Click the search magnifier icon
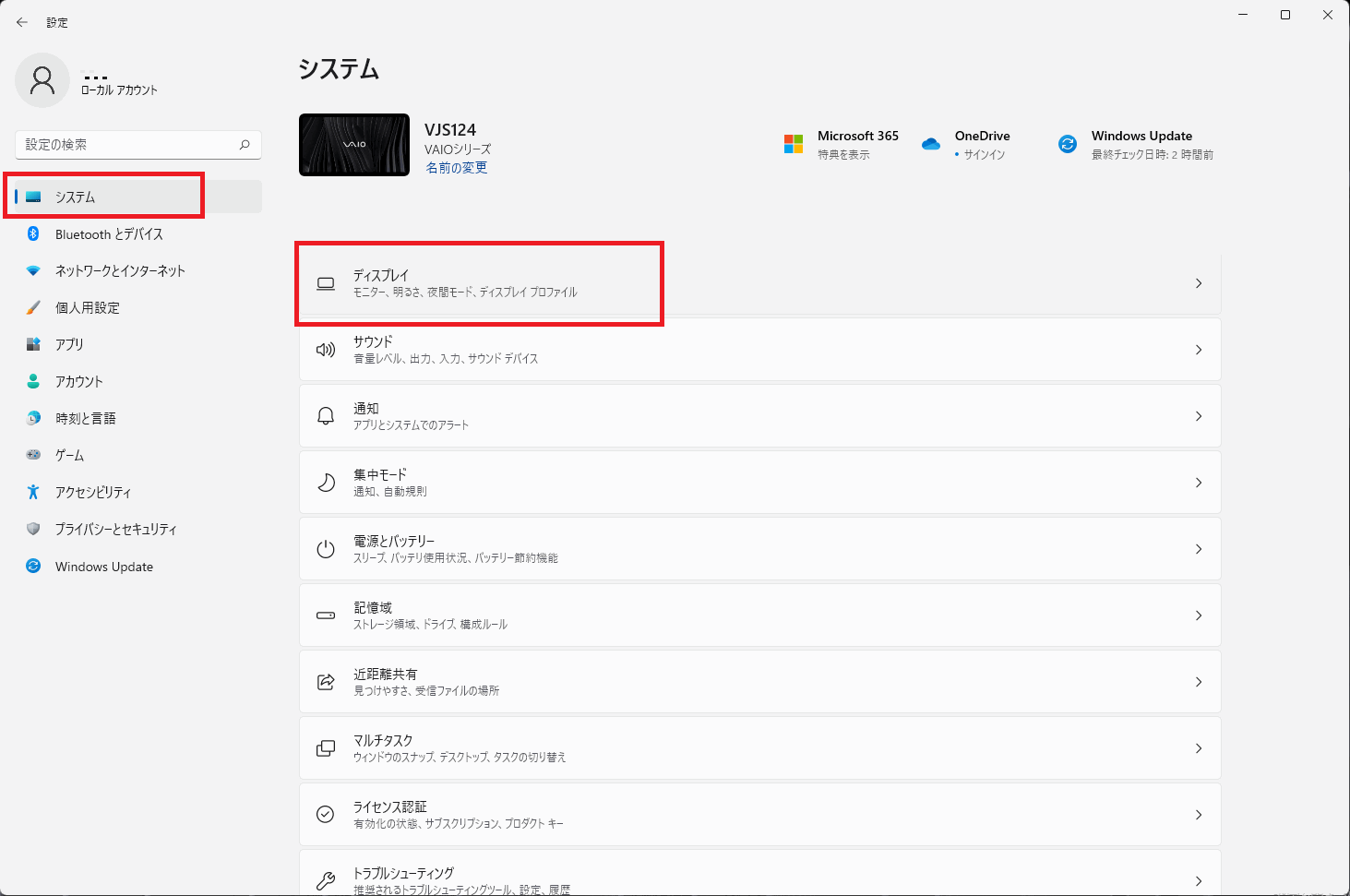 245,145
